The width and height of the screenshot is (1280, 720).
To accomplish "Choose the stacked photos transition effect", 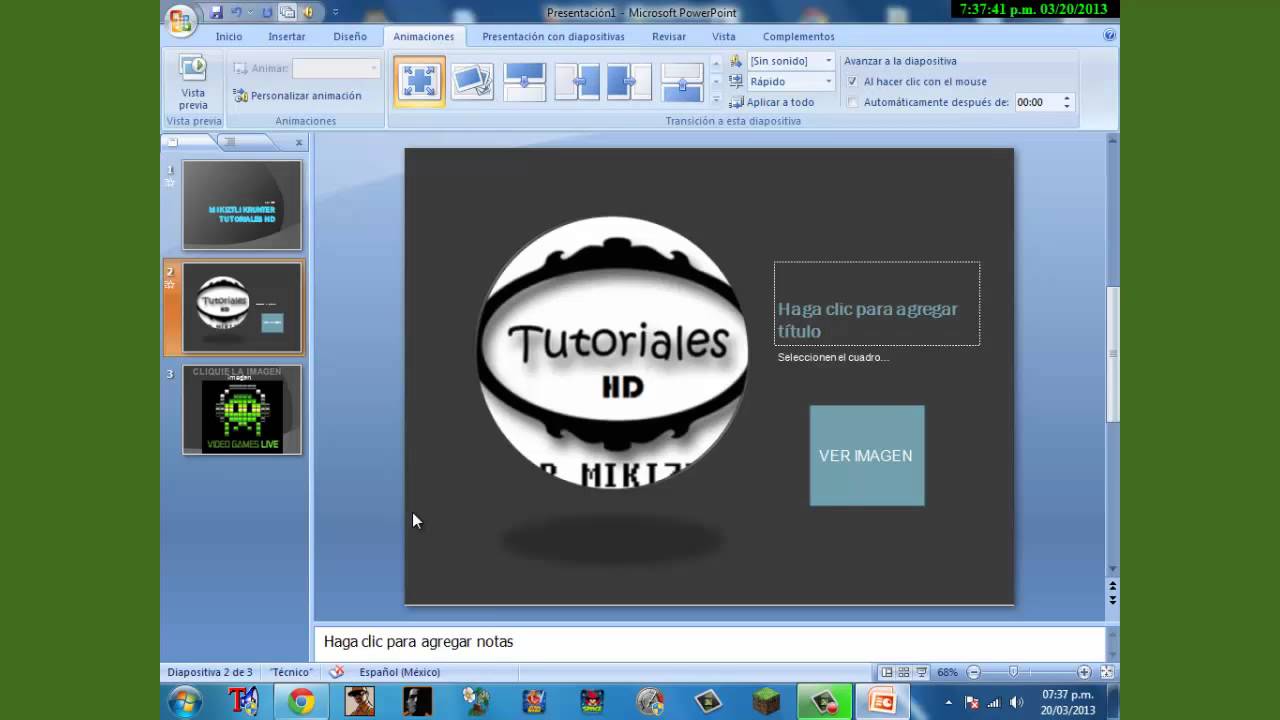I will (472, 81).
